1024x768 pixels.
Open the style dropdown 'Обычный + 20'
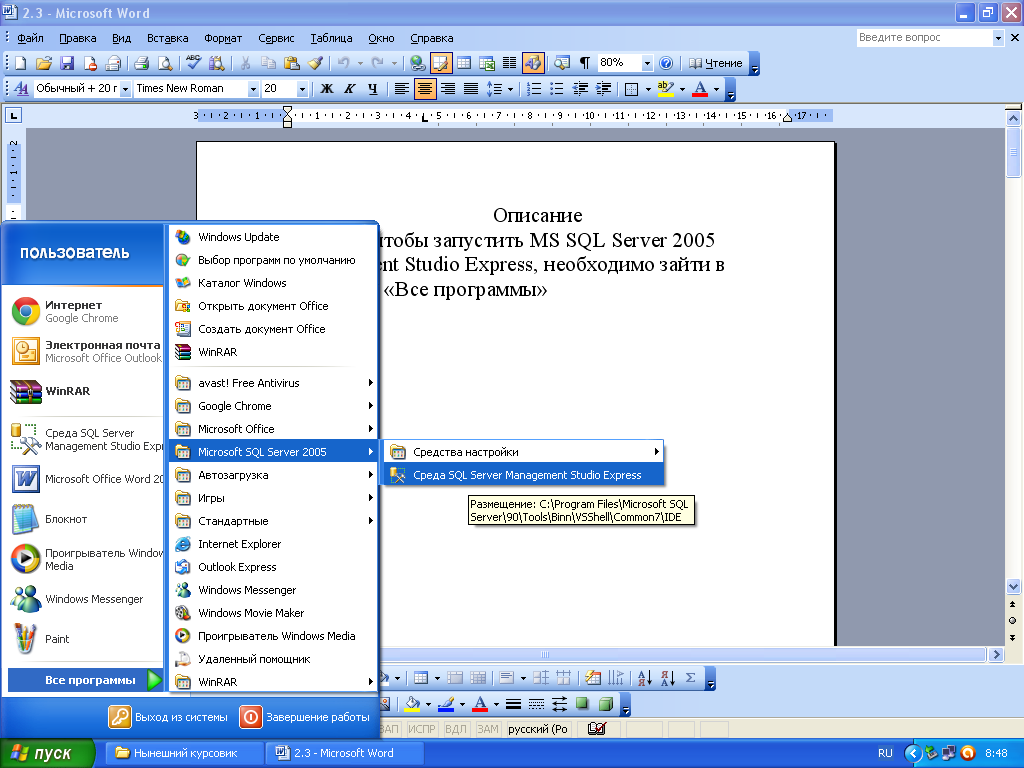pyautogui.click(x=125, y=88)
